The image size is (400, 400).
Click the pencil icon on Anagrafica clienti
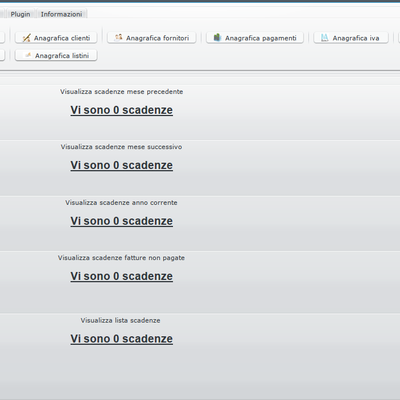(26, 38)
